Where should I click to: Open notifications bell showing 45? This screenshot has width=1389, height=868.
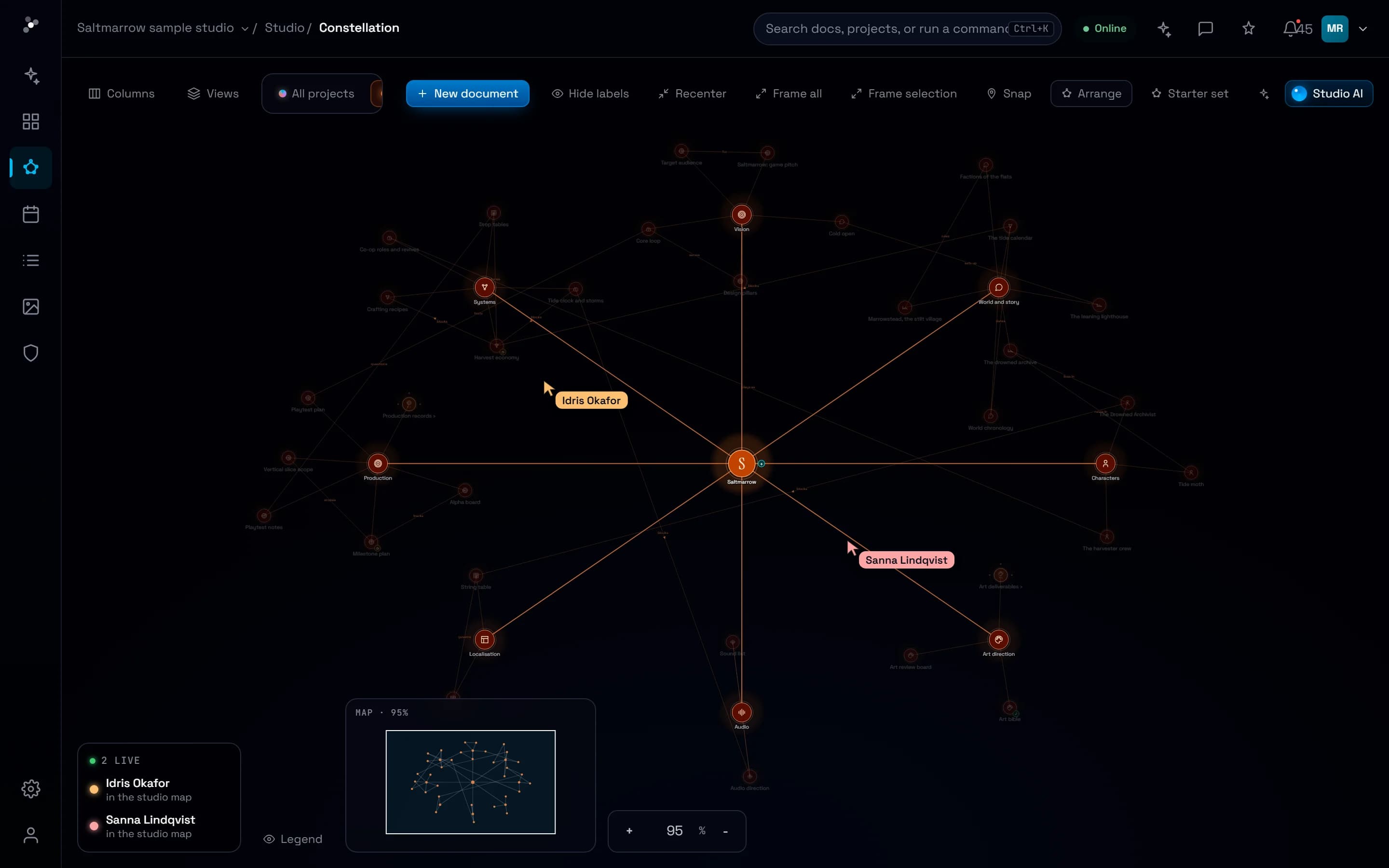[x=1296, y=29]
